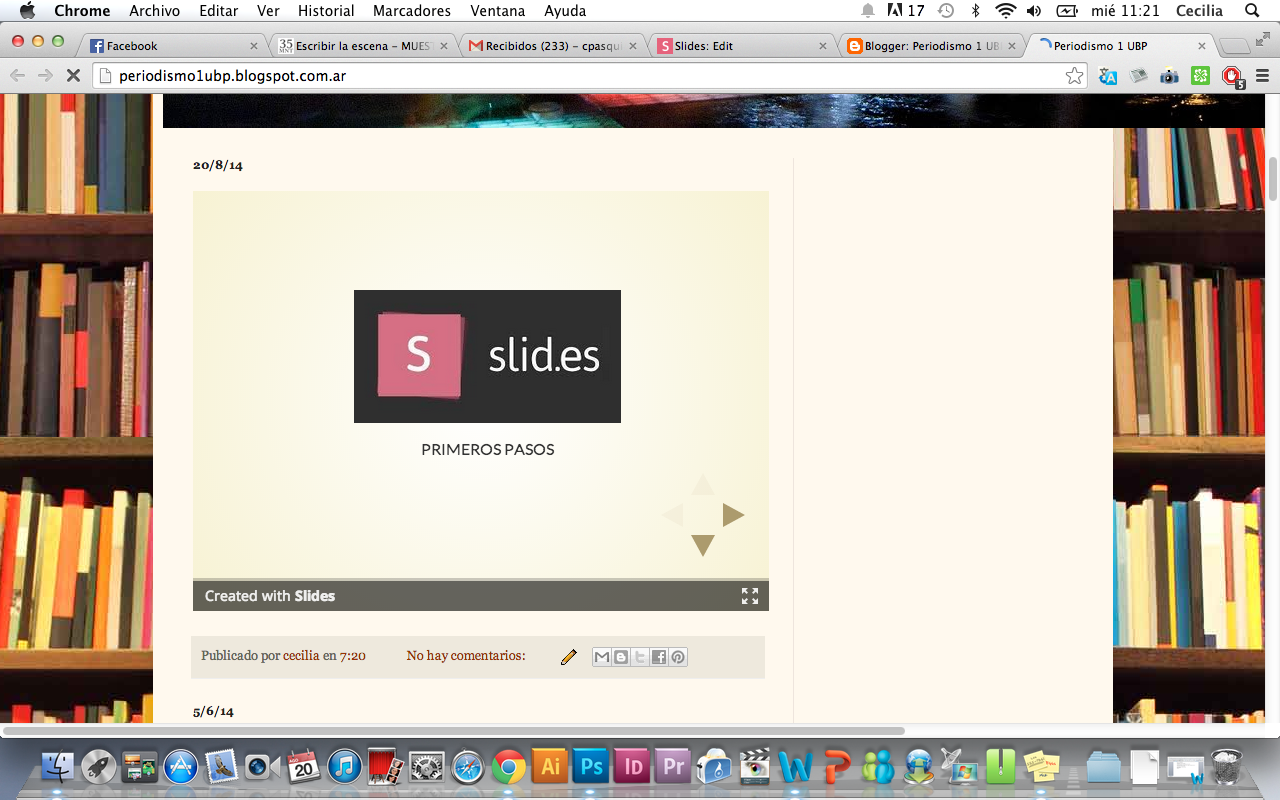The width and height of the screenshot is (1280, 800).
Task: Open the Chrome application menu
Action: coord(82,11)
